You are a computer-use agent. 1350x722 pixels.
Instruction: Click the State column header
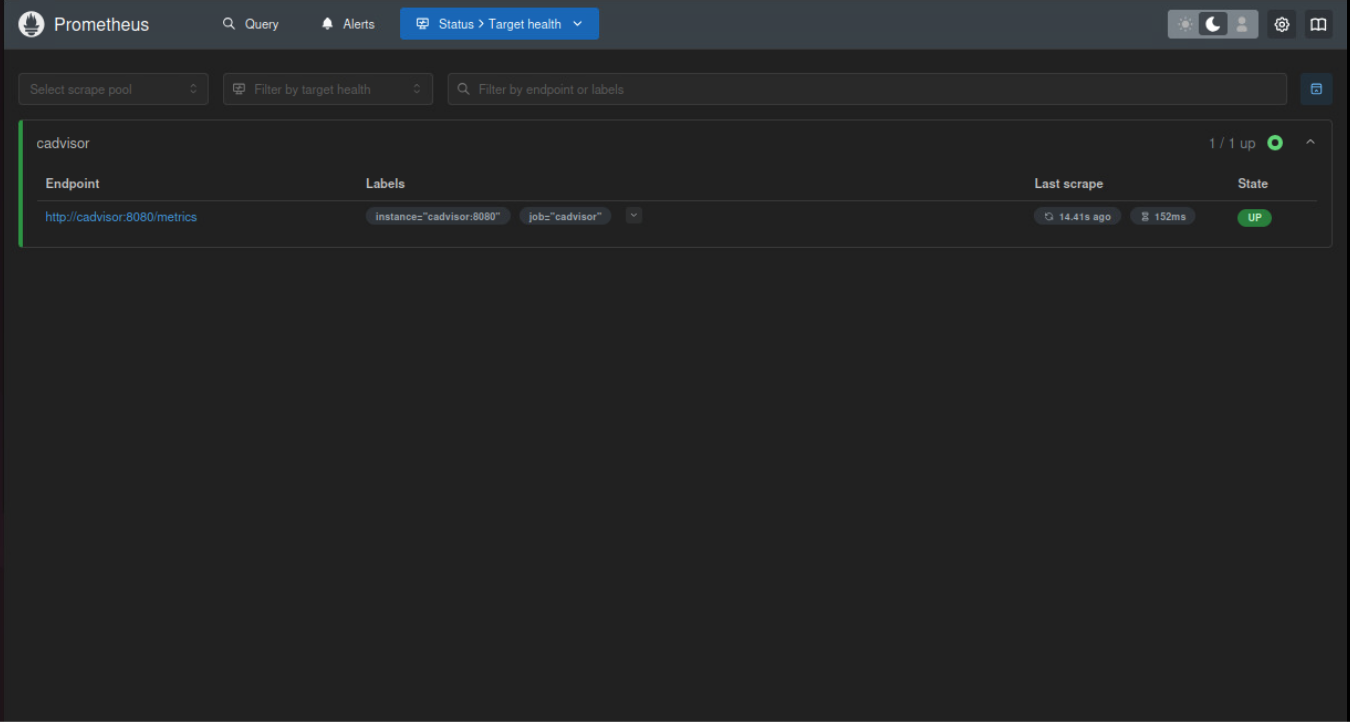click(x=1252, y=183)
